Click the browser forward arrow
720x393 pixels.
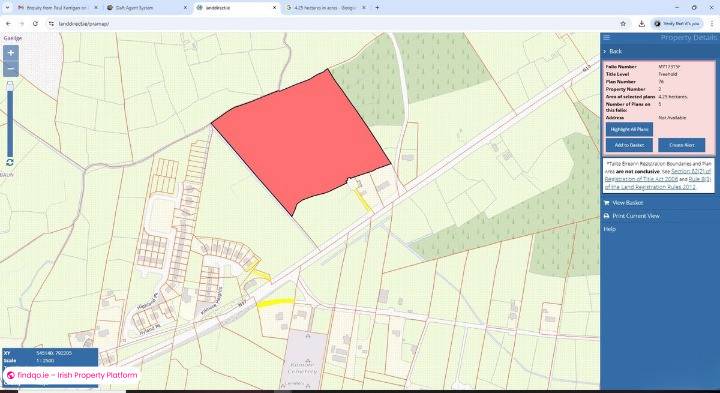click(22, 23)
